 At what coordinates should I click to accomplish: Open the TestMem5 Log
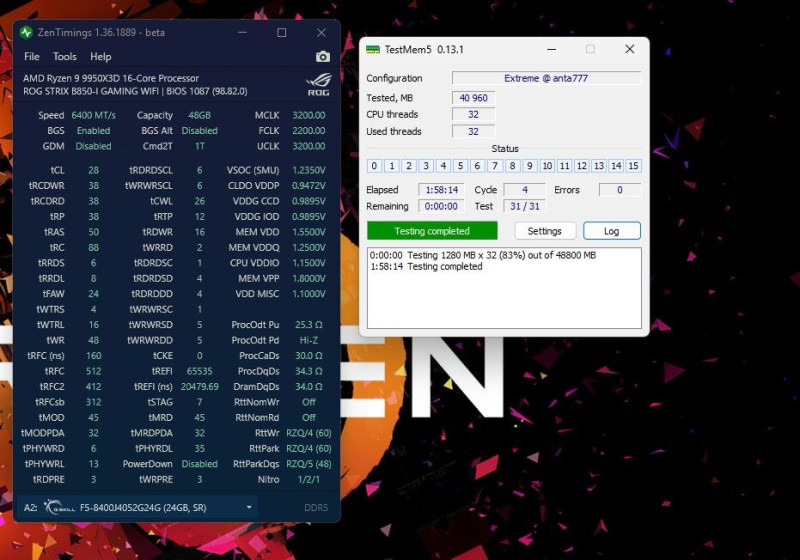coord(611,231)
